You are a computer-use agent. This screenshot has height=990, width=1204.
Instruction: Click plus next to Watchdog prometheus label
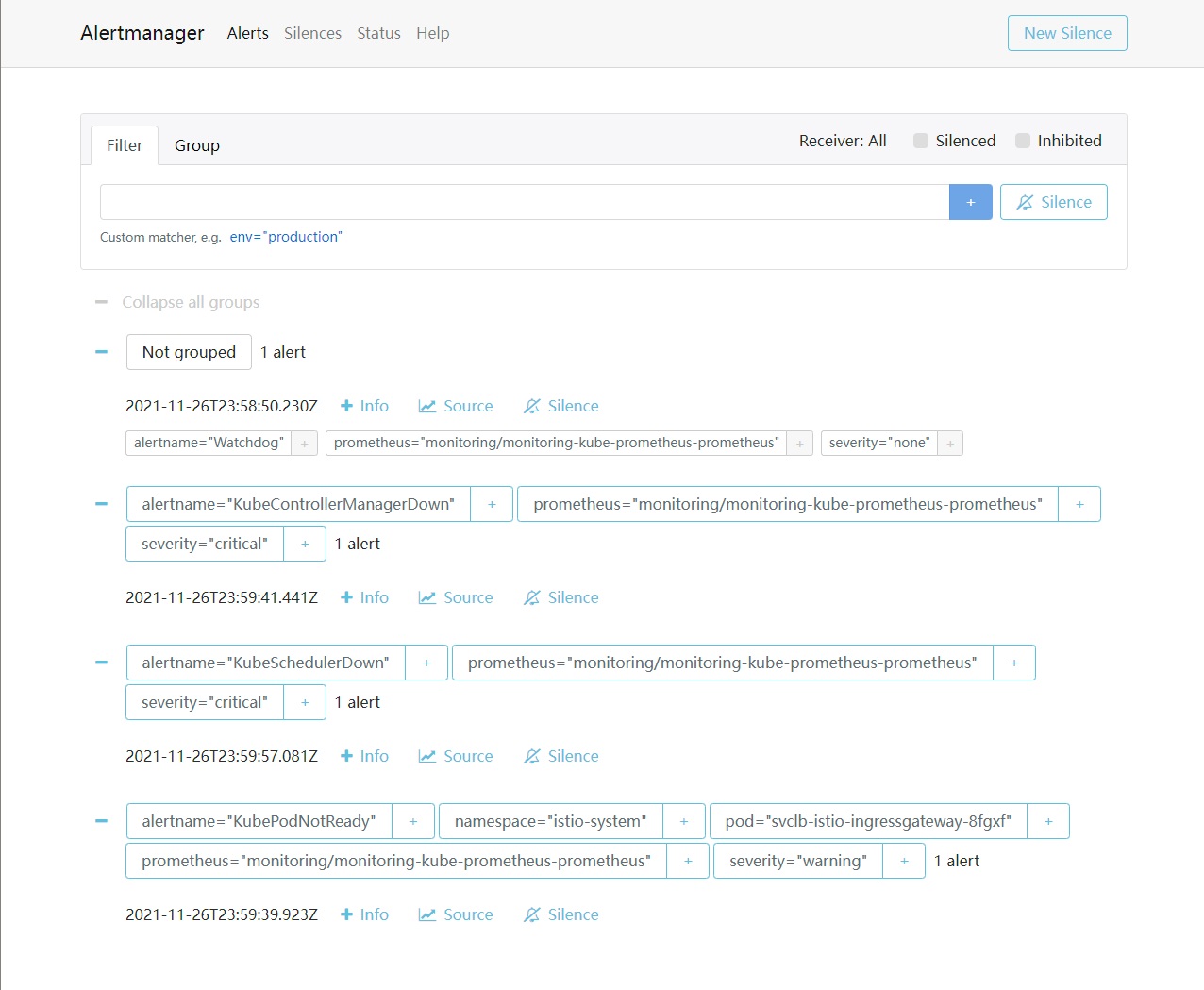click(800, 443)
